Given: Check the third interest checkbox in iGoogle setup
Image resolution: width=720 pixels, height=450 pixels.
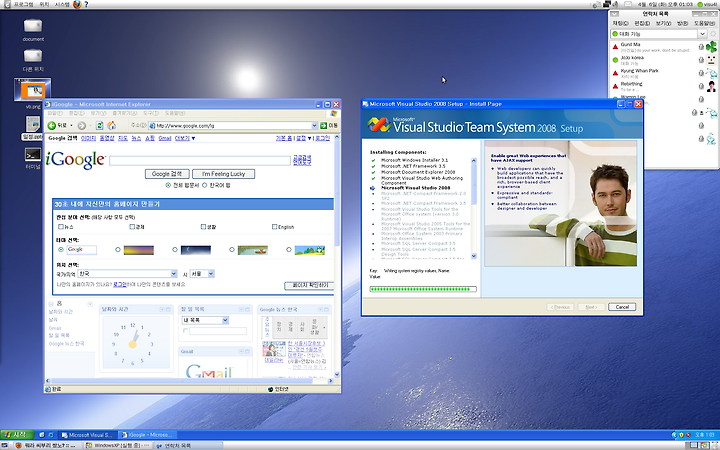Looking at the screenshot, I should tap(203, 226).
